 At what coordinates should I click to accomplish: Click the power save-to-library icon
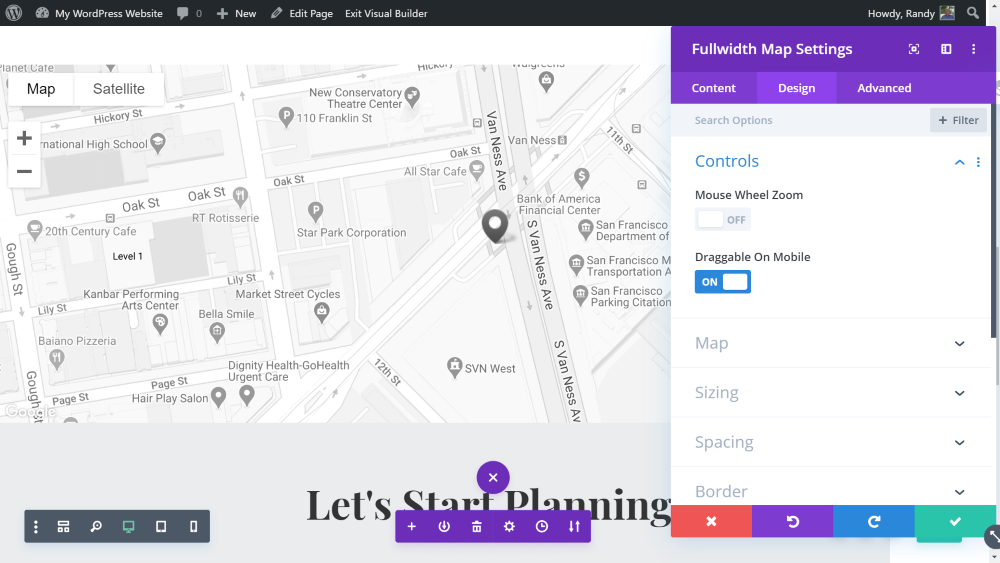click(444, 527)
